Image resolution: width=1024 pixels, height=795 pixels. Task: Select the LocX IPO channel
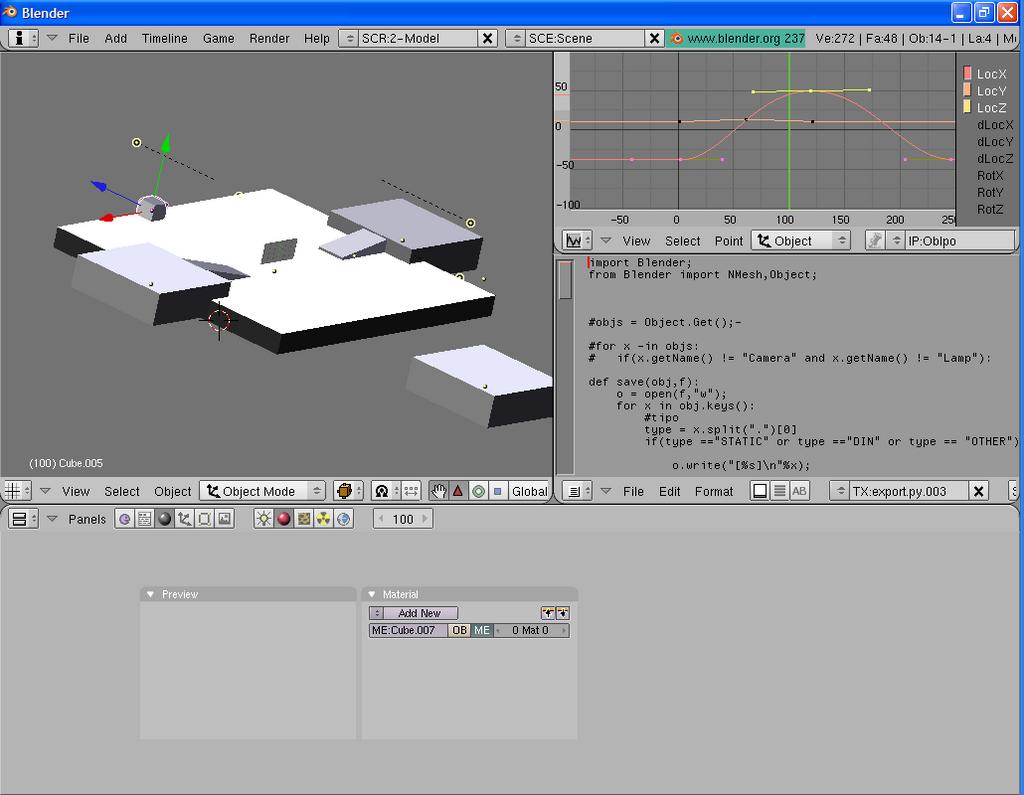tap(991, 74)
